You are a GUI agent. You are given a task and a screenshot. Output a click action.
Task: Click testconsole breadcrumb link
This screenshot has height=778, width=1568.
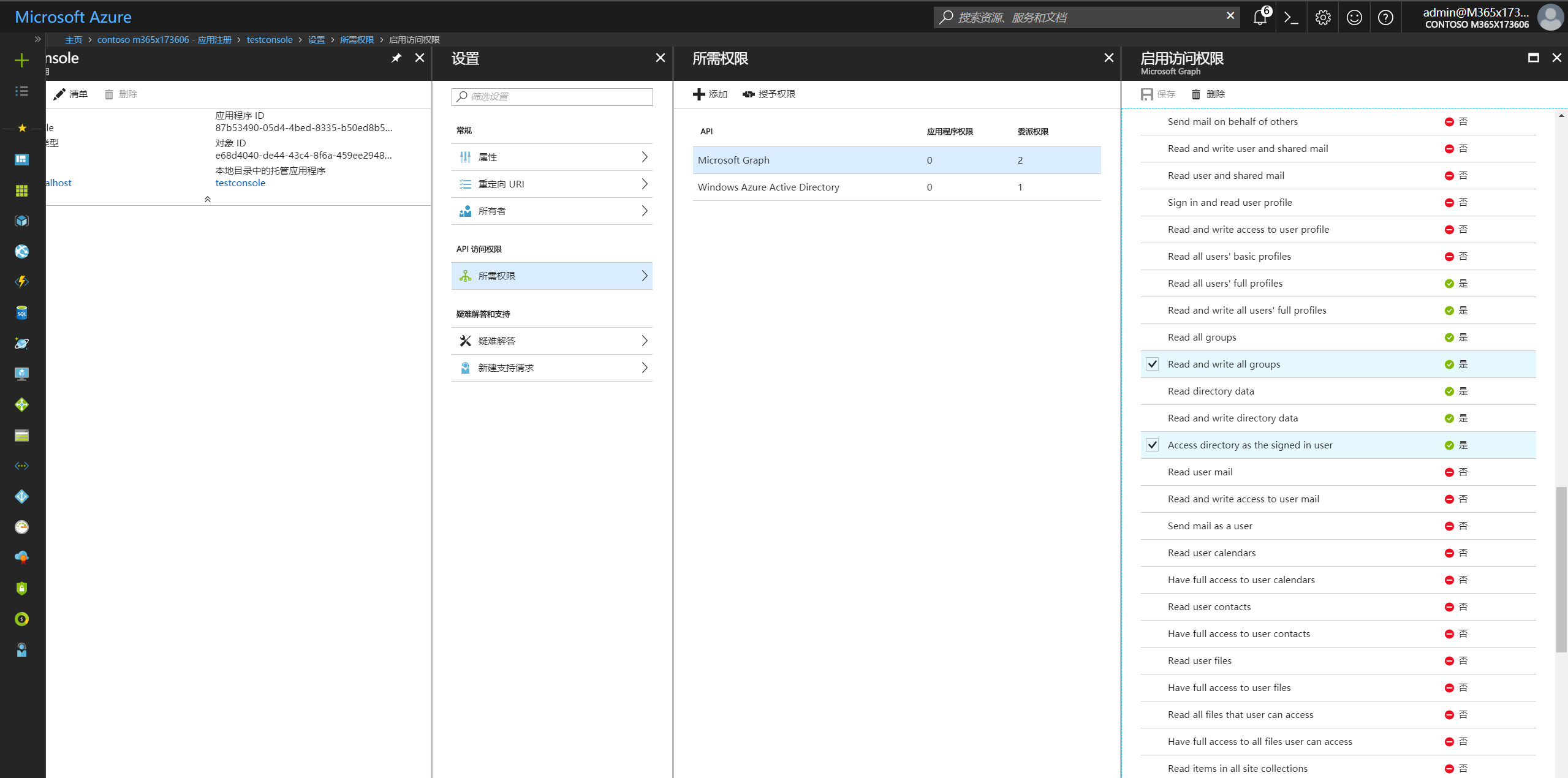pyautogui.click(x=270, y=39)
